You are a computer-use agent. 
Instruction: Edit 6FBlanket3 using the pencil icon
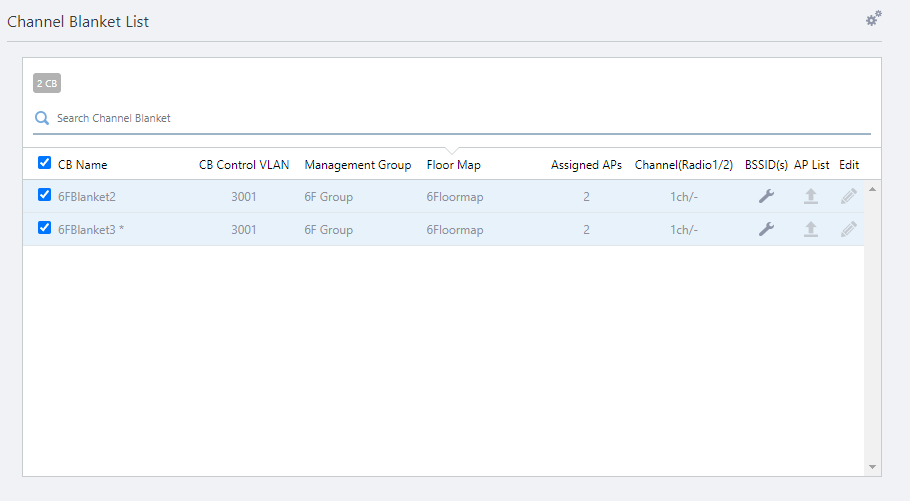click(849, 230)
